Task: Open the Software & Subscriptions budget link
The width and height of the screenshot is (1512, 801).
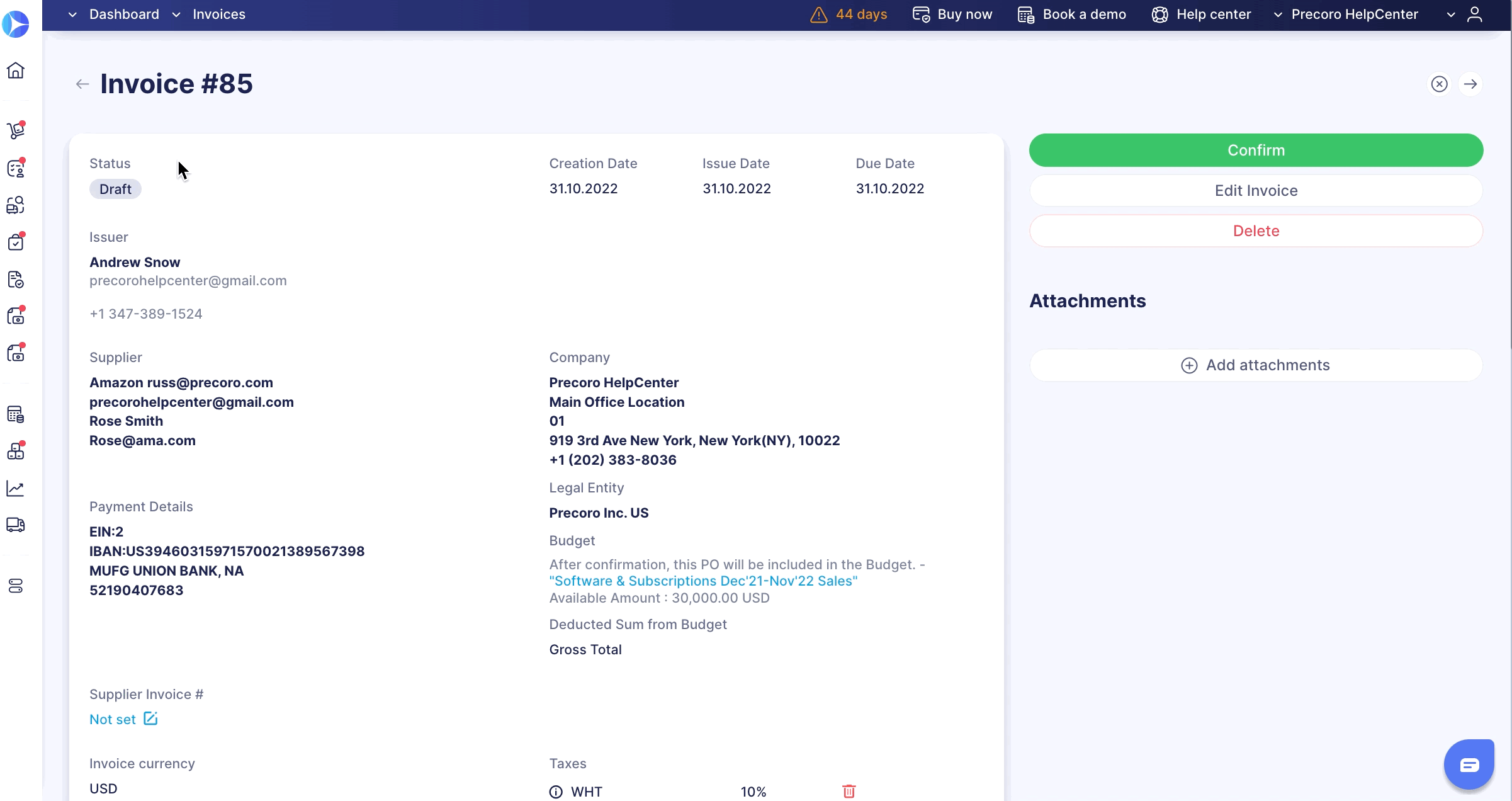Action: pyautogui.click(x=703, y=581)
